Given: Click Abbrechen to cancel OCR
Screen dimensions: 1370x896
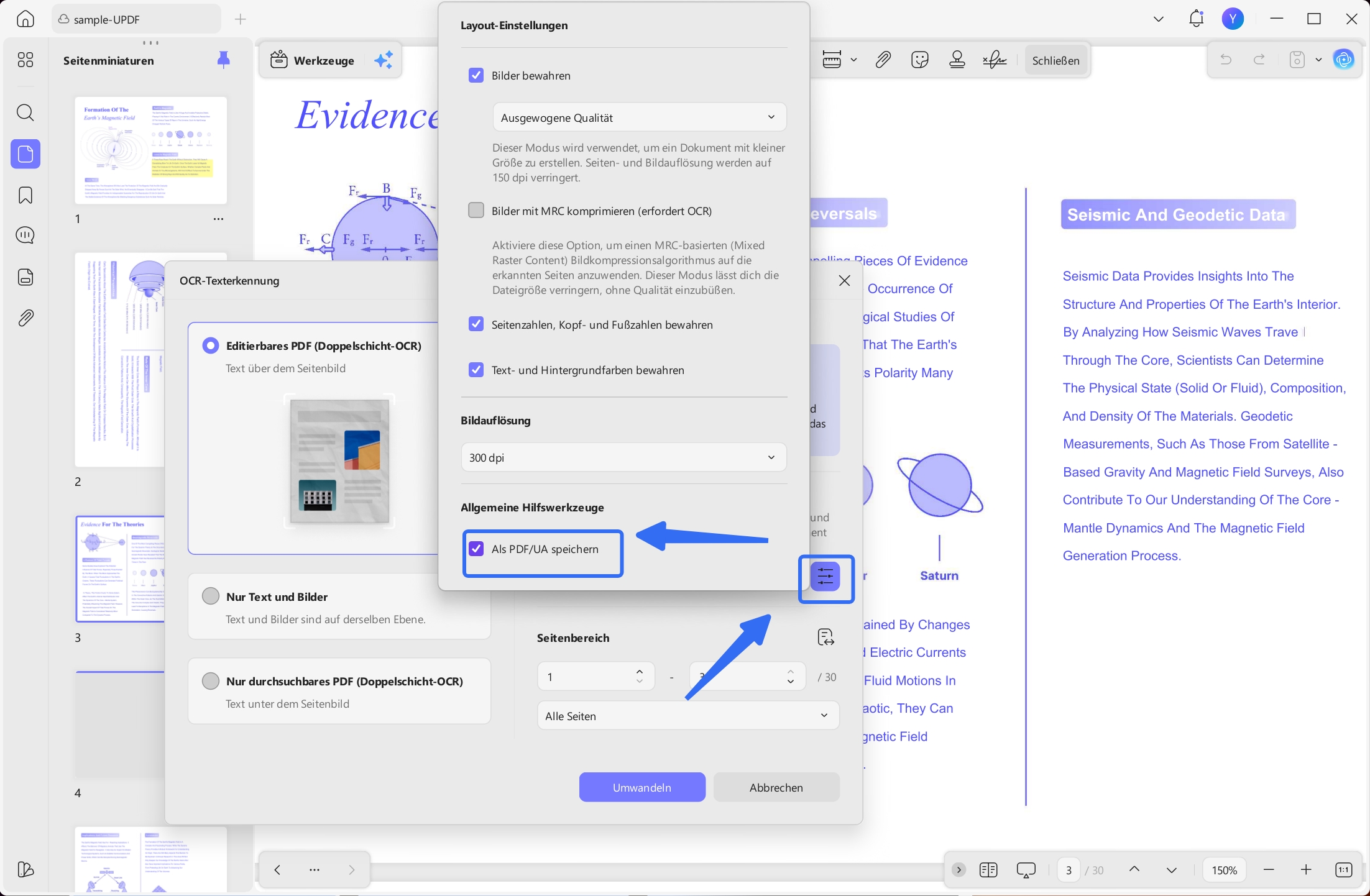Looking at the screenshot, I should coord(776,787).
